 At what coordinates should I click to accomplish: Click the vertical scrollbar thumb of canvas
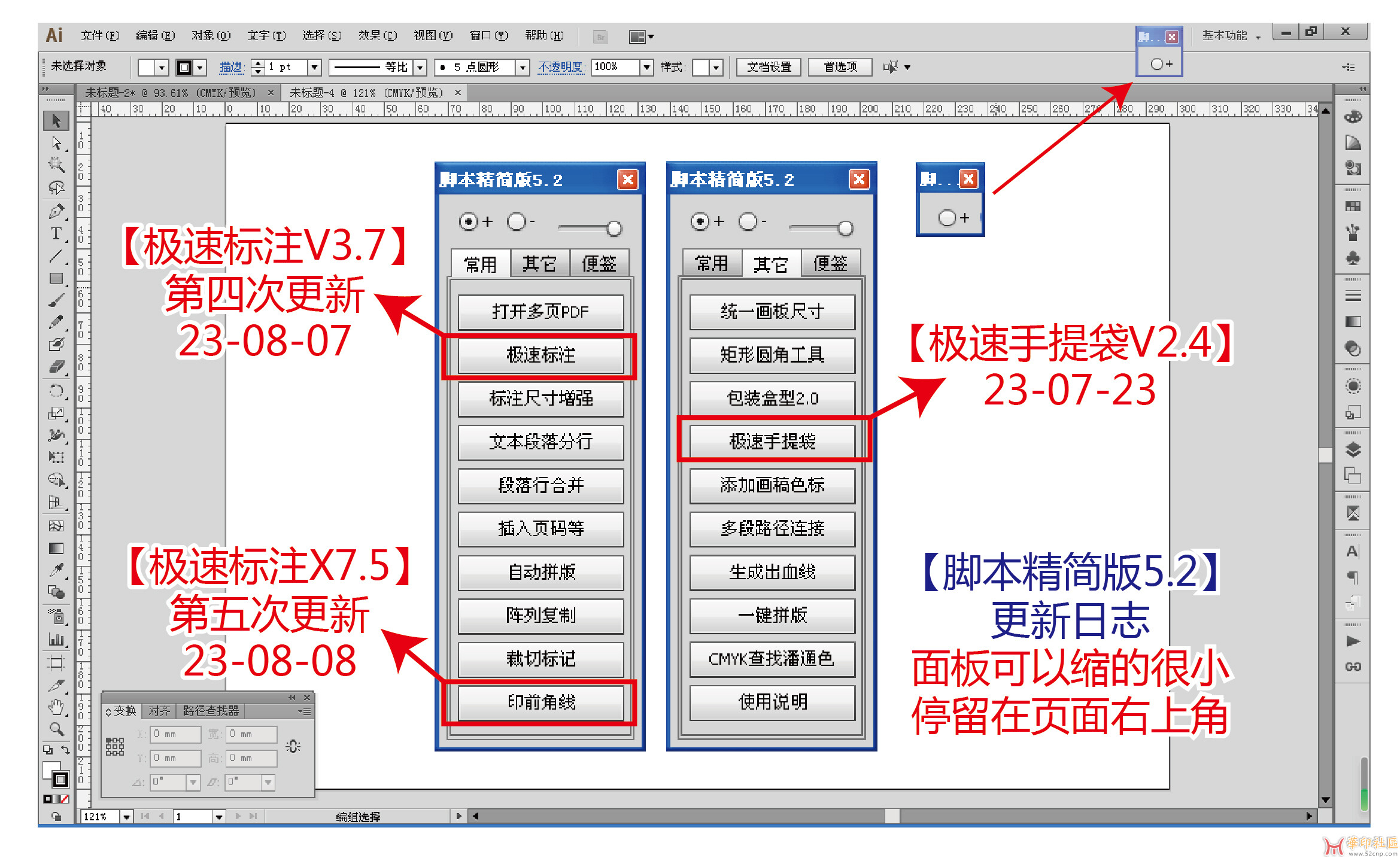(1325, 454)
